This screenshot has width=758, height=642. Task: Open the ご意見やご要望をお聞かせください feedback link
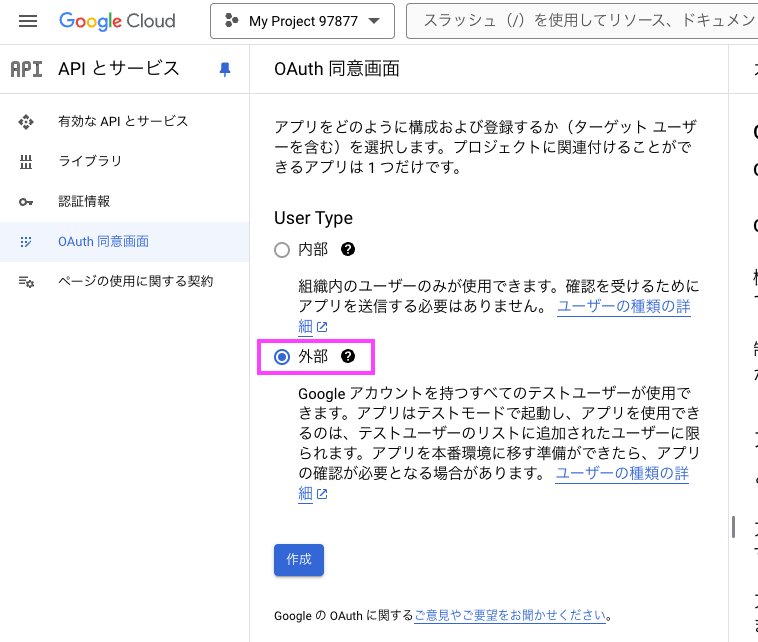[x=510, y=615]
